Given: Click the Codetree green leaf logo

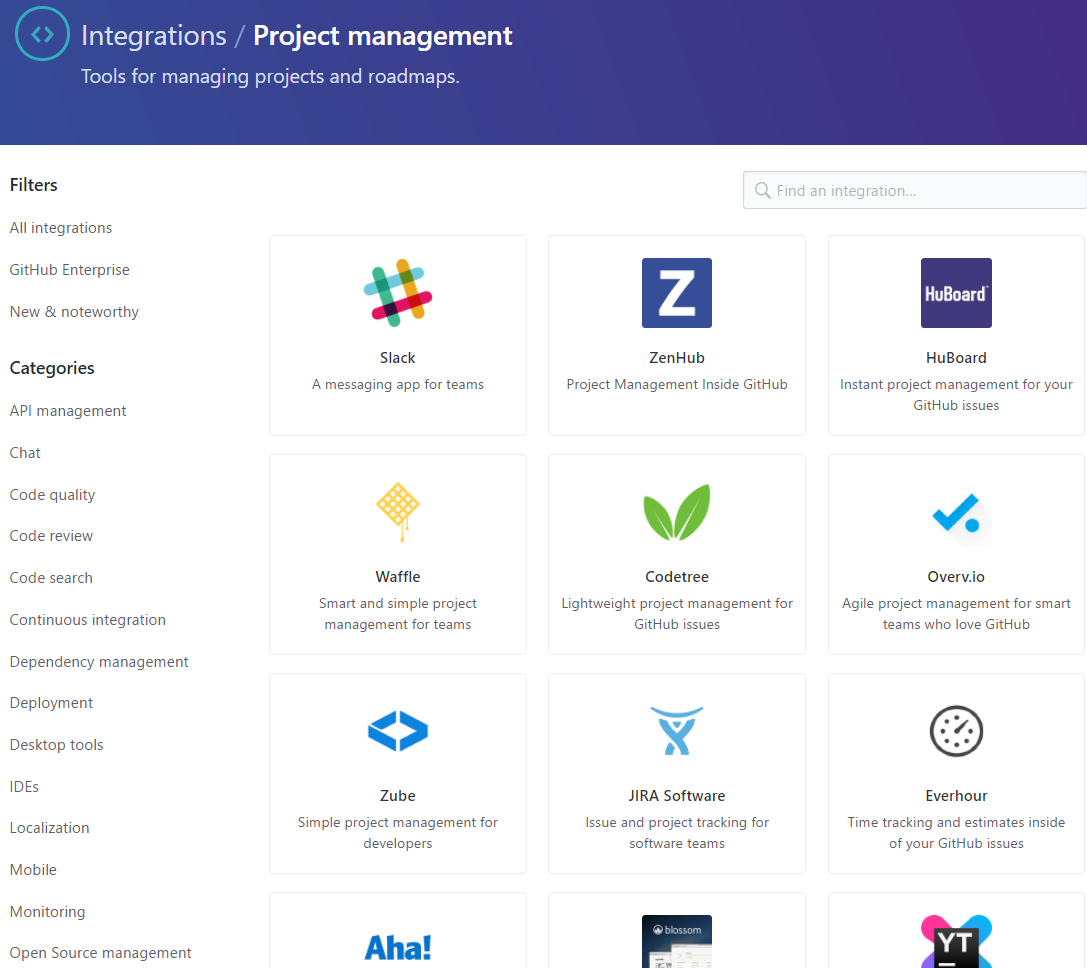Looking at the screenshot, I should (x=677, y=512).
